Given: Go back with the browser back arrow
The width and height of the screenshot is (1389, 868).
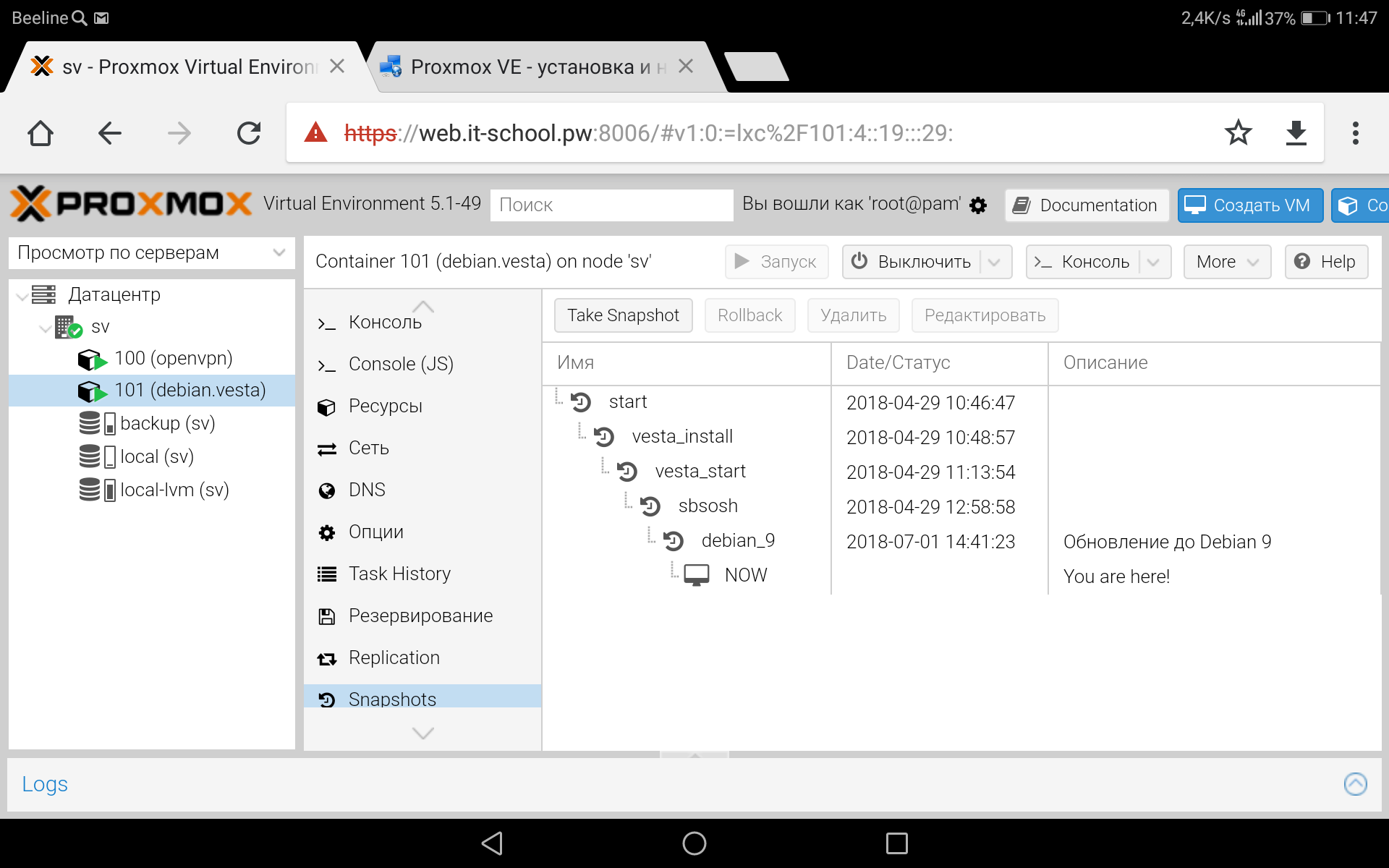Looking at the screenshot, I should tap(110, 133).
